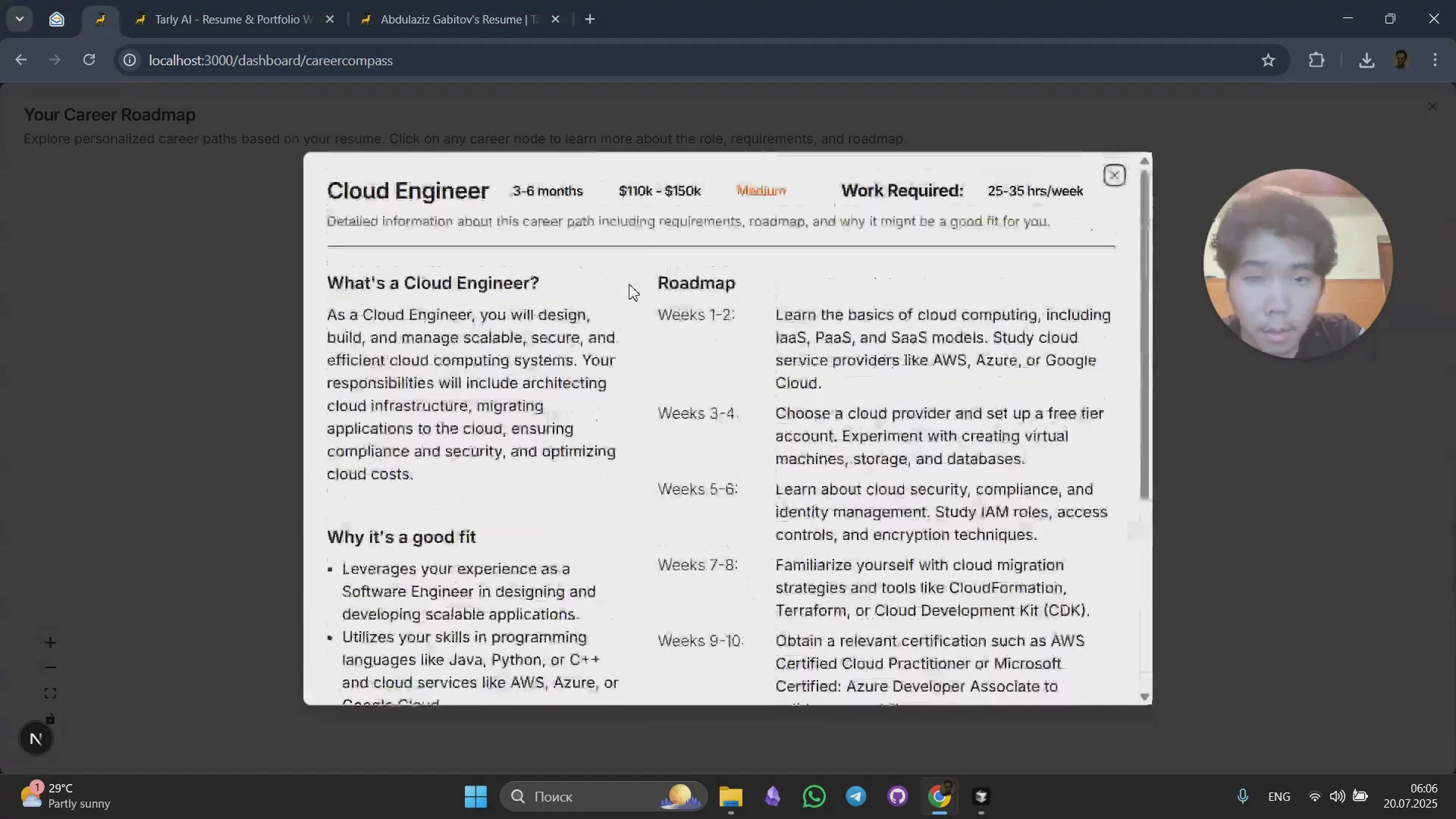The width and height of the screenshot is (1456, 819).
Task: Bookmark the page with the star icon
Action: [1269, 60]
